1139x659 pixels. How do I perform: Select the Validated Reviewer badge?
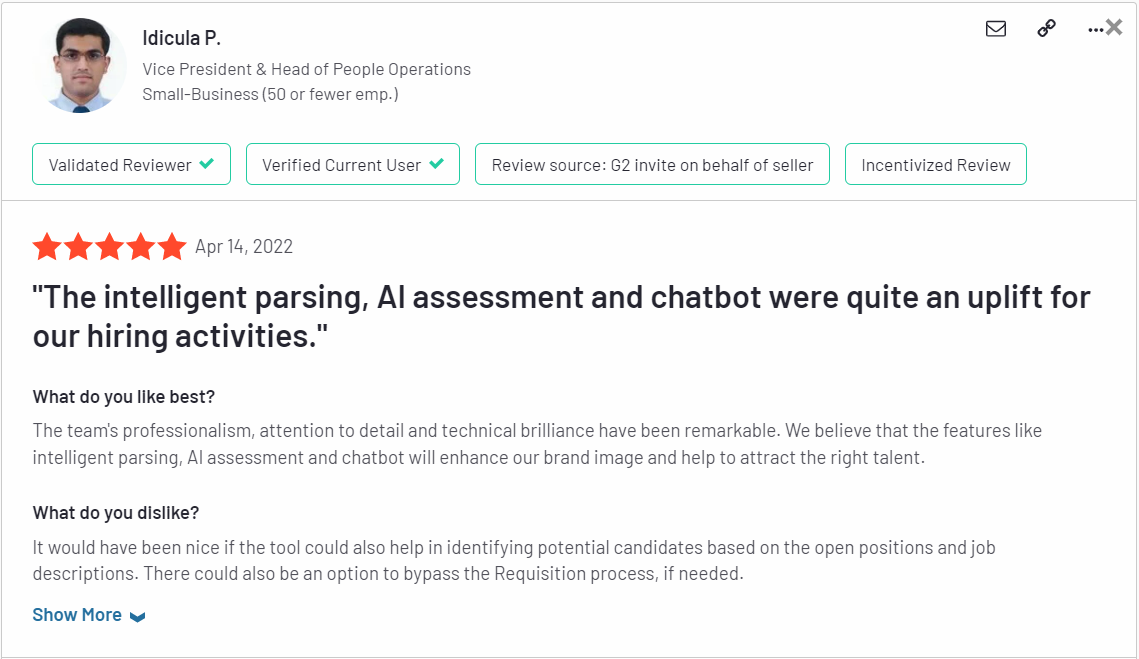[x=131, y=164]
